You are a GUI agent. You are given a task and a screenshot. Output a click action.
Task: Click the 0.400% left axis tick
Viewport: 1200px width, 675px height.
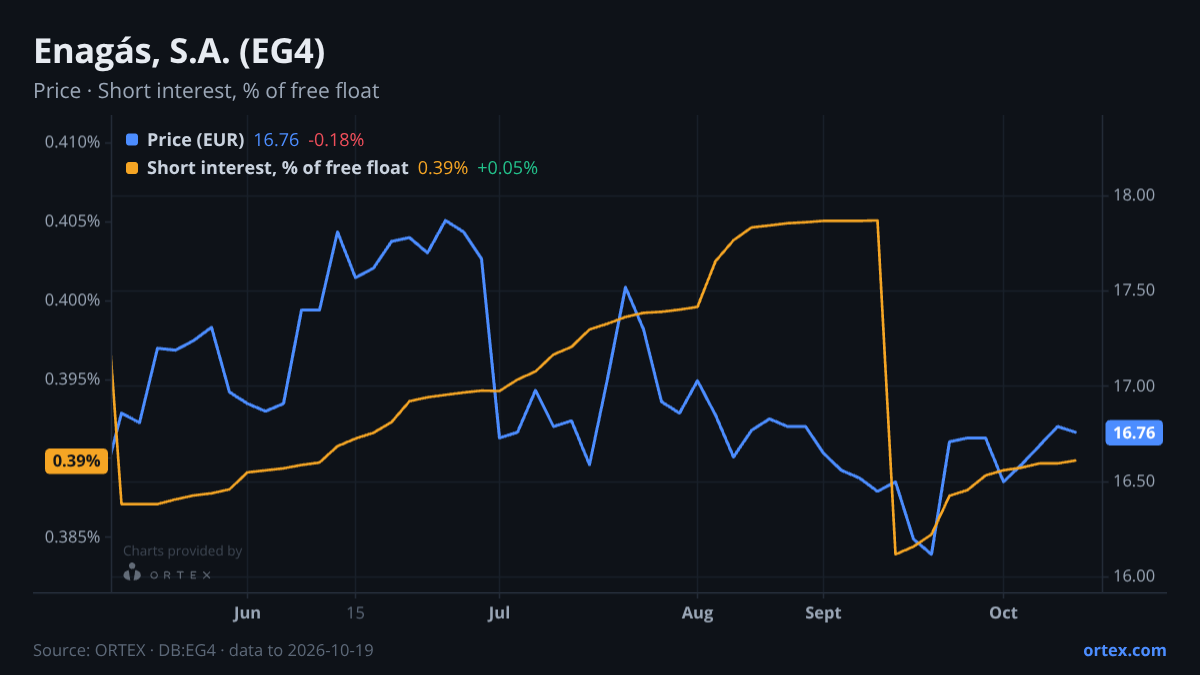(x=72, y=300)
